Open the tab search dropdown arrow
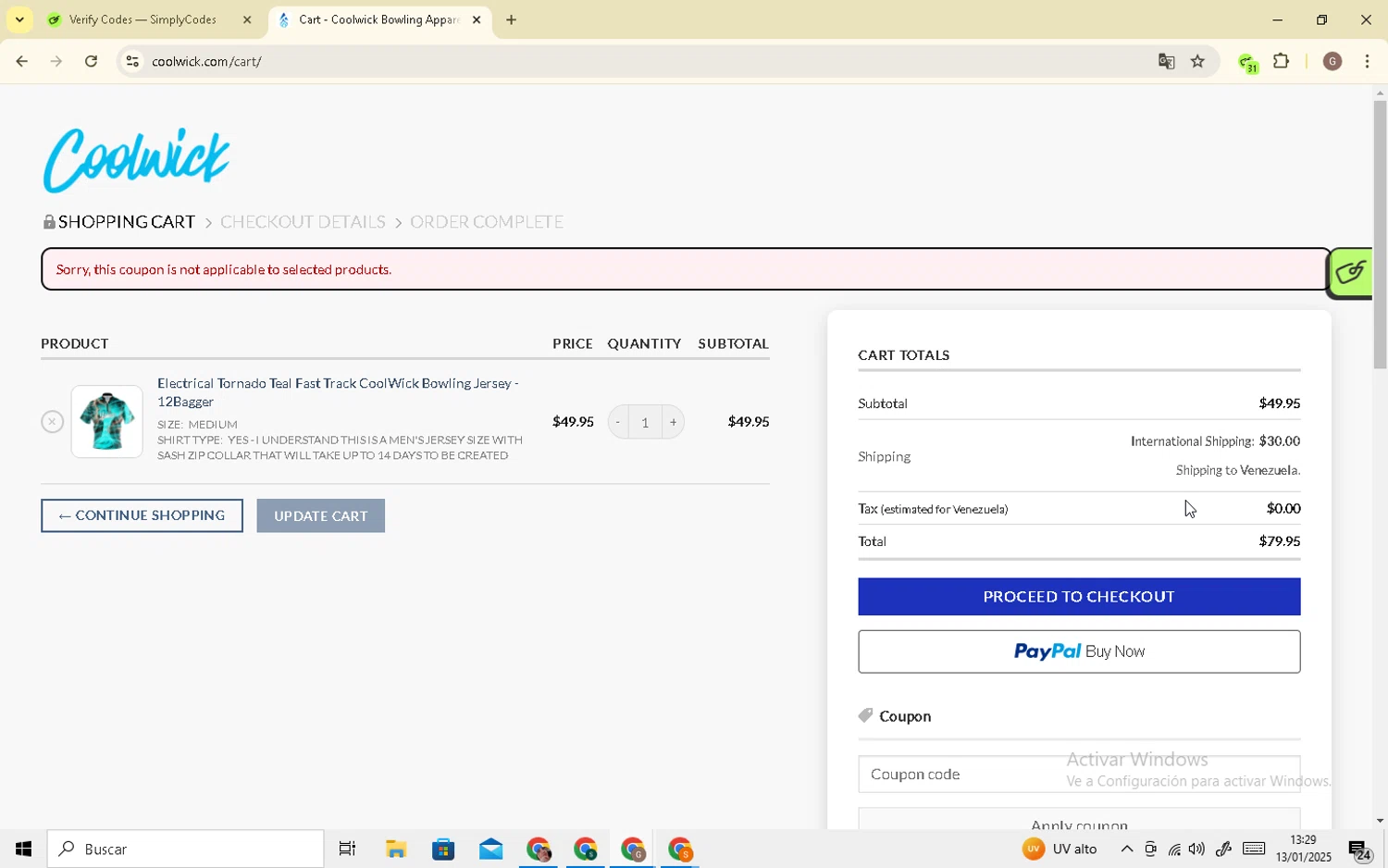 point(19,19)
